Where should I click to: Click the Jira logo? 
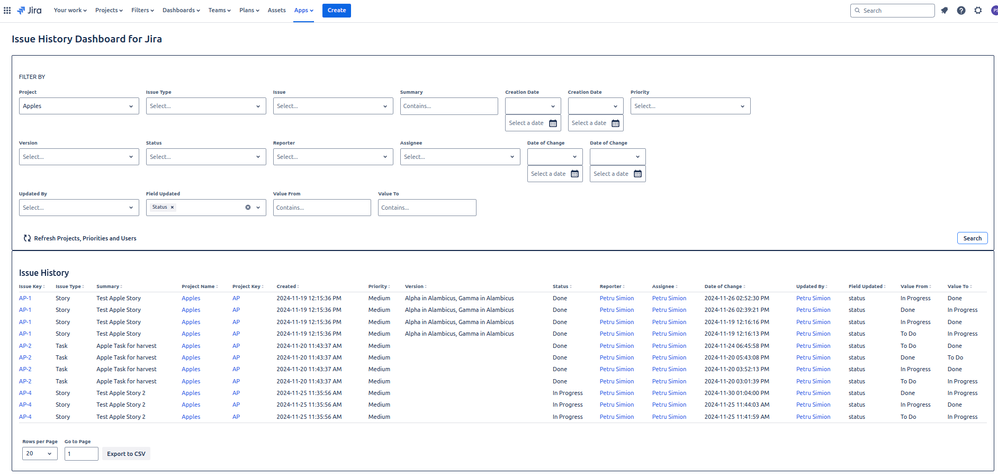click(30, 10)
